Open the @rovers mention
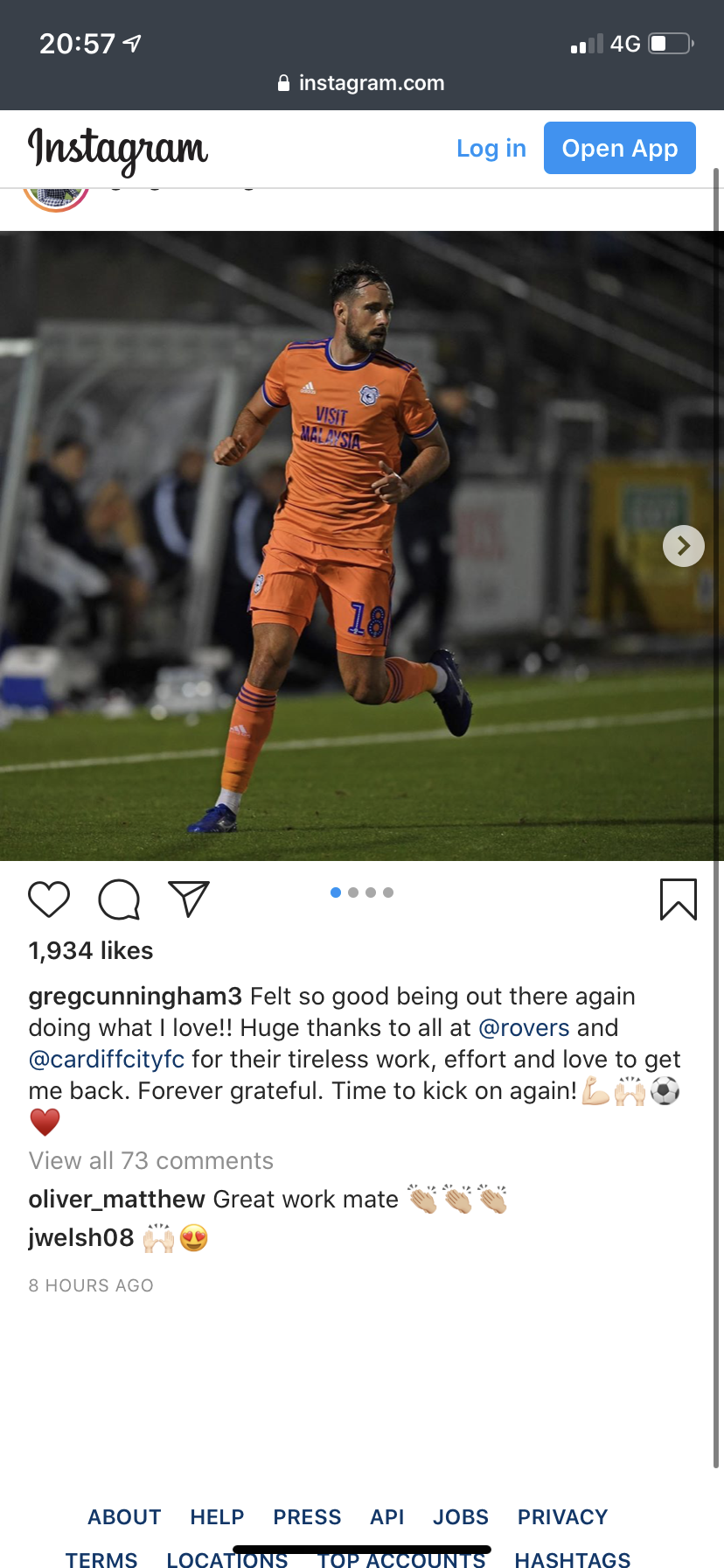 pyautogui.click(x=524, y=1027)
